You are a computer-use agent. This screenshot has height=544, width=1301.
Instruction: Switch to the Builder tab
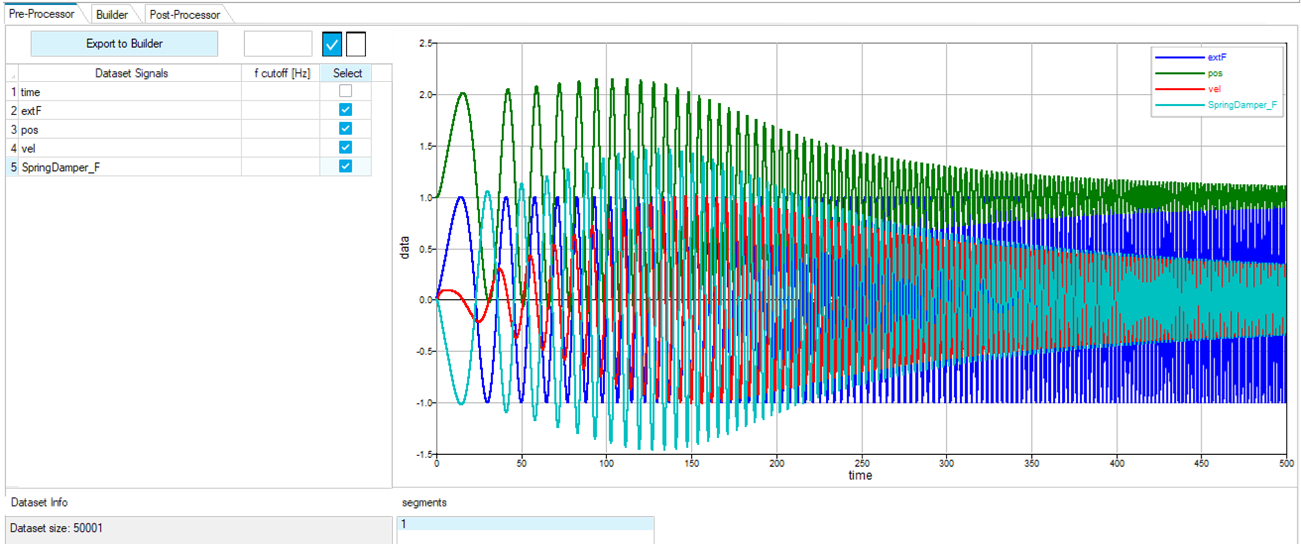pyautogui.click(x=116, y=14)
